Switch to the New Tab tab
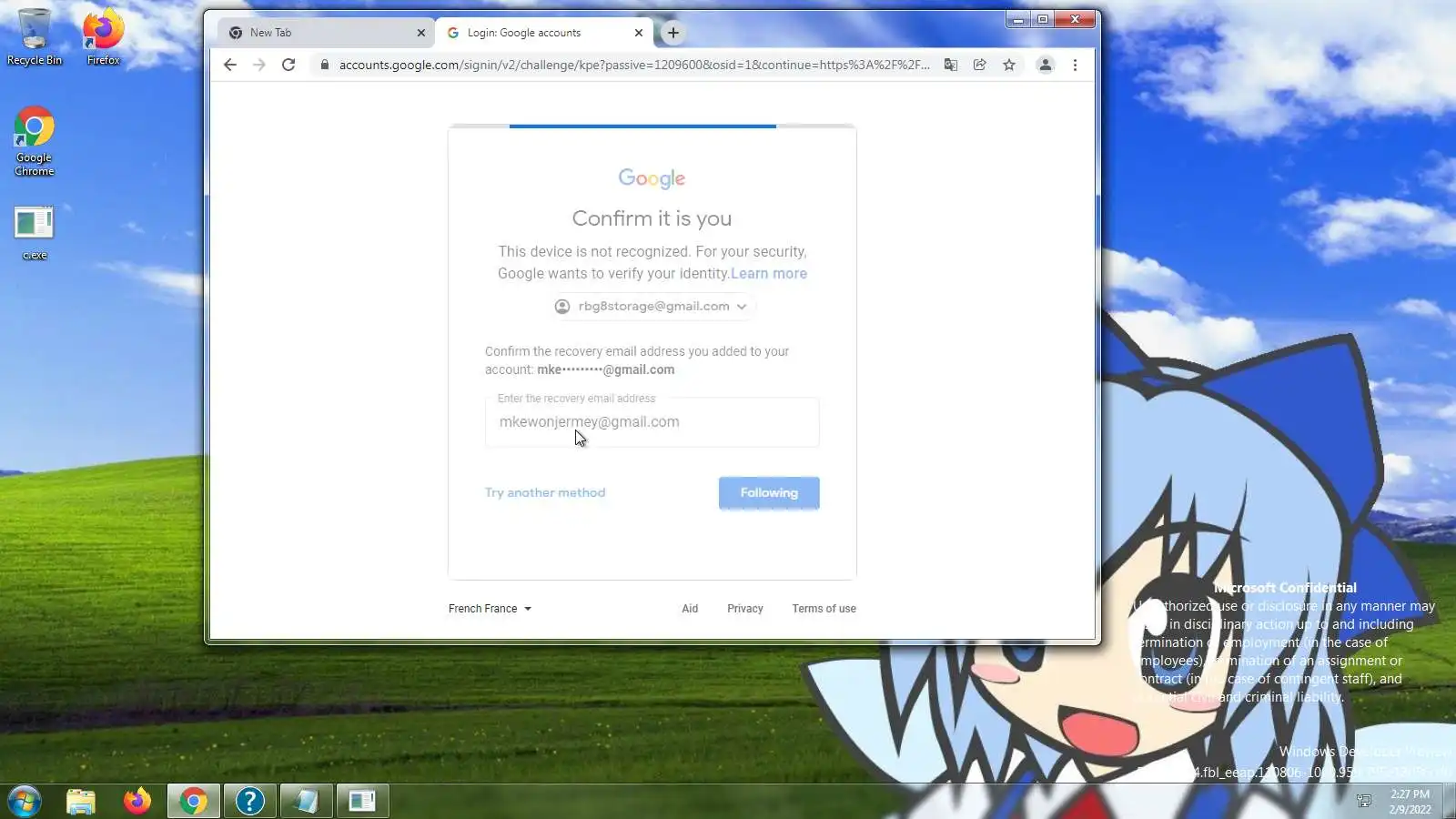 [x=327, y=33]
